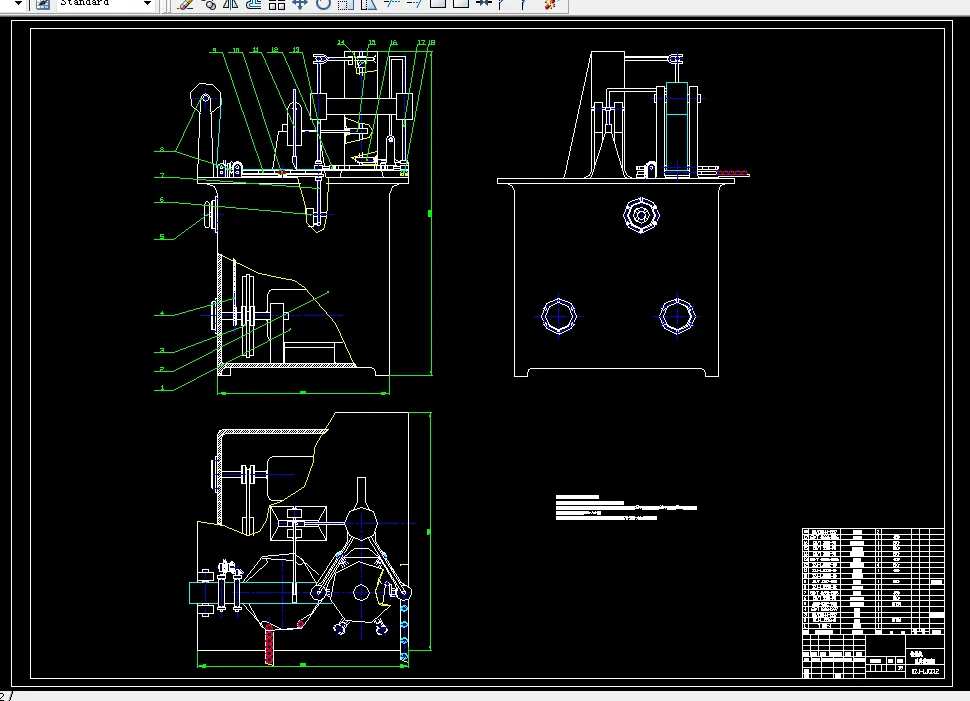This screenshot has width=970, height=701.
Task: Open the Array tool
Action: (x=277, y=4)
